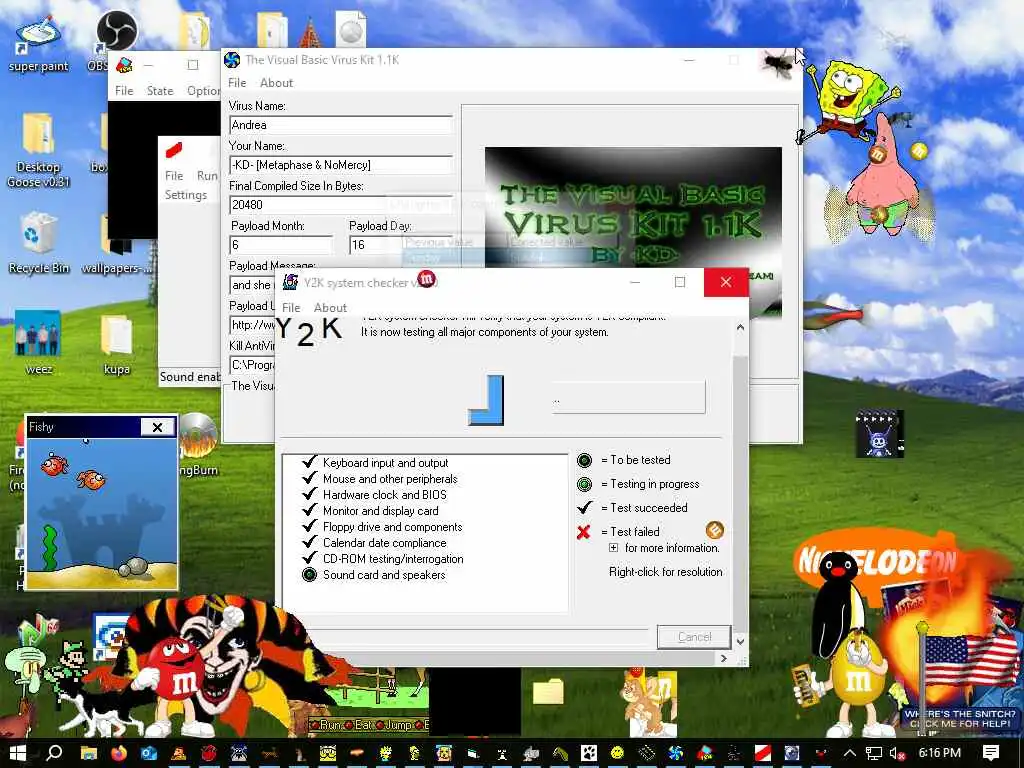Click the Visual Basic Virus Kit title icon
Viewport: 1024px width, 768px height.
[232, 60]
